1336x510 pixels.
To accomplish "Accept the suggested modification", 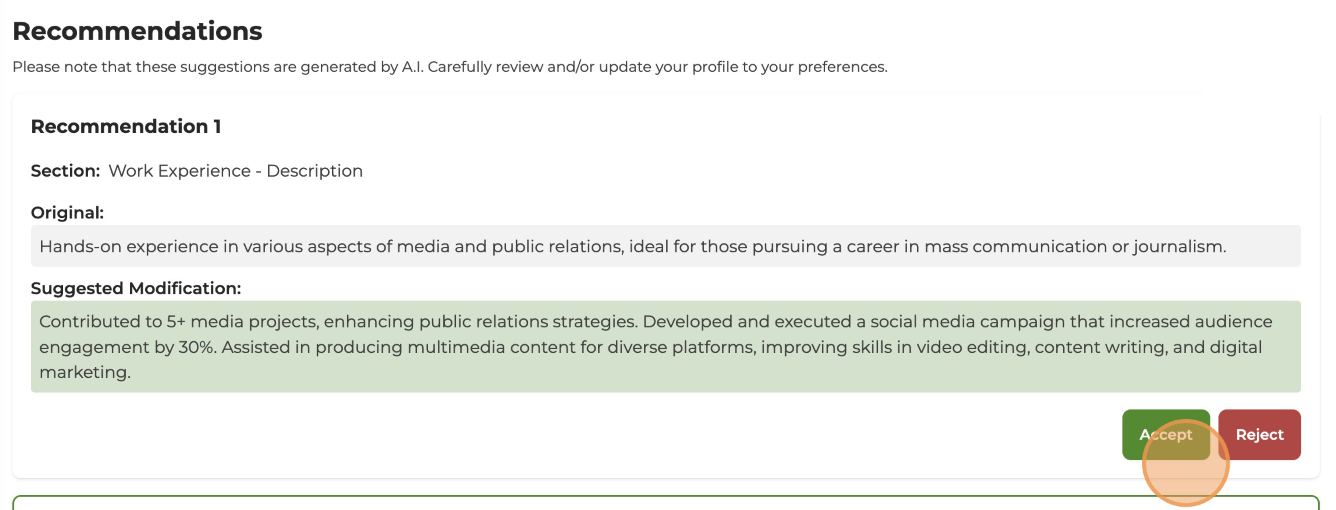I will [x=1165, y=435].
